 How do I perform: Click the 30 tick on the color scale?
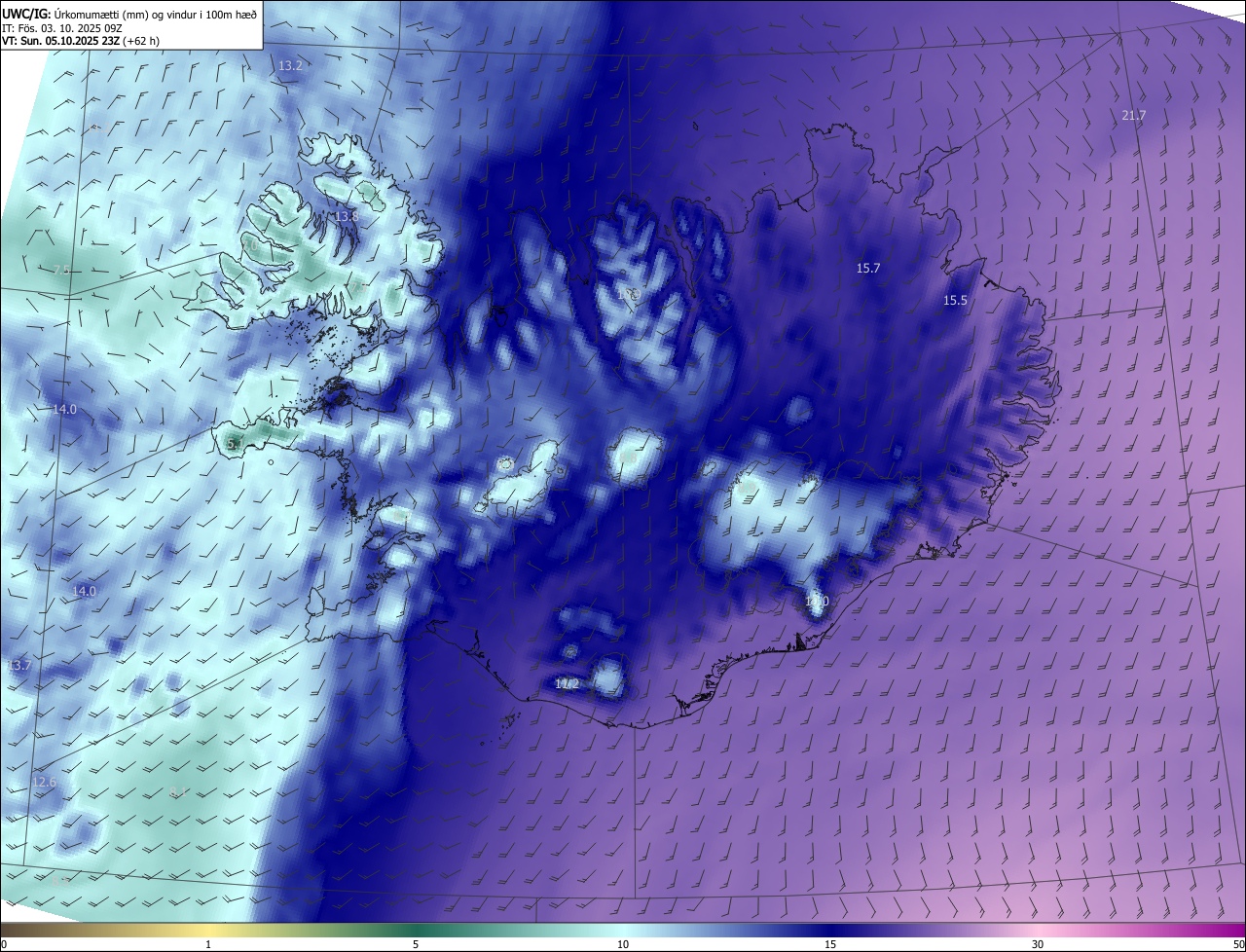[1038, 944]
